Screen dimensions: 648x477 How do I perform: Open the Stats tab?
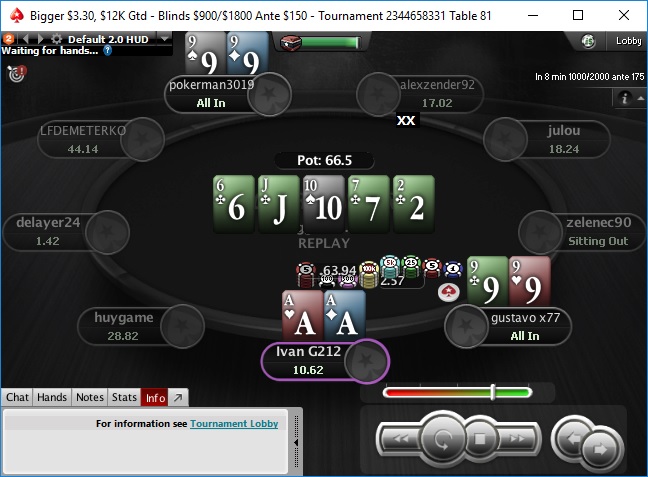click(x=124, y=397)
